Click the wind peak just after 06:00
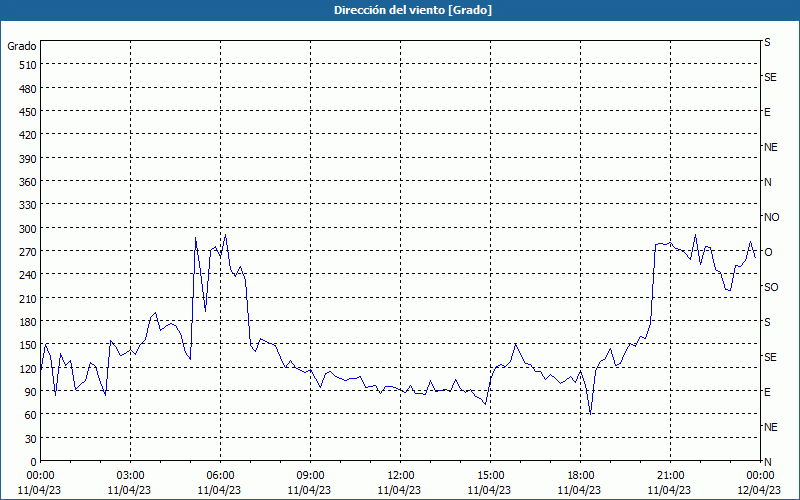 point(225,235)
